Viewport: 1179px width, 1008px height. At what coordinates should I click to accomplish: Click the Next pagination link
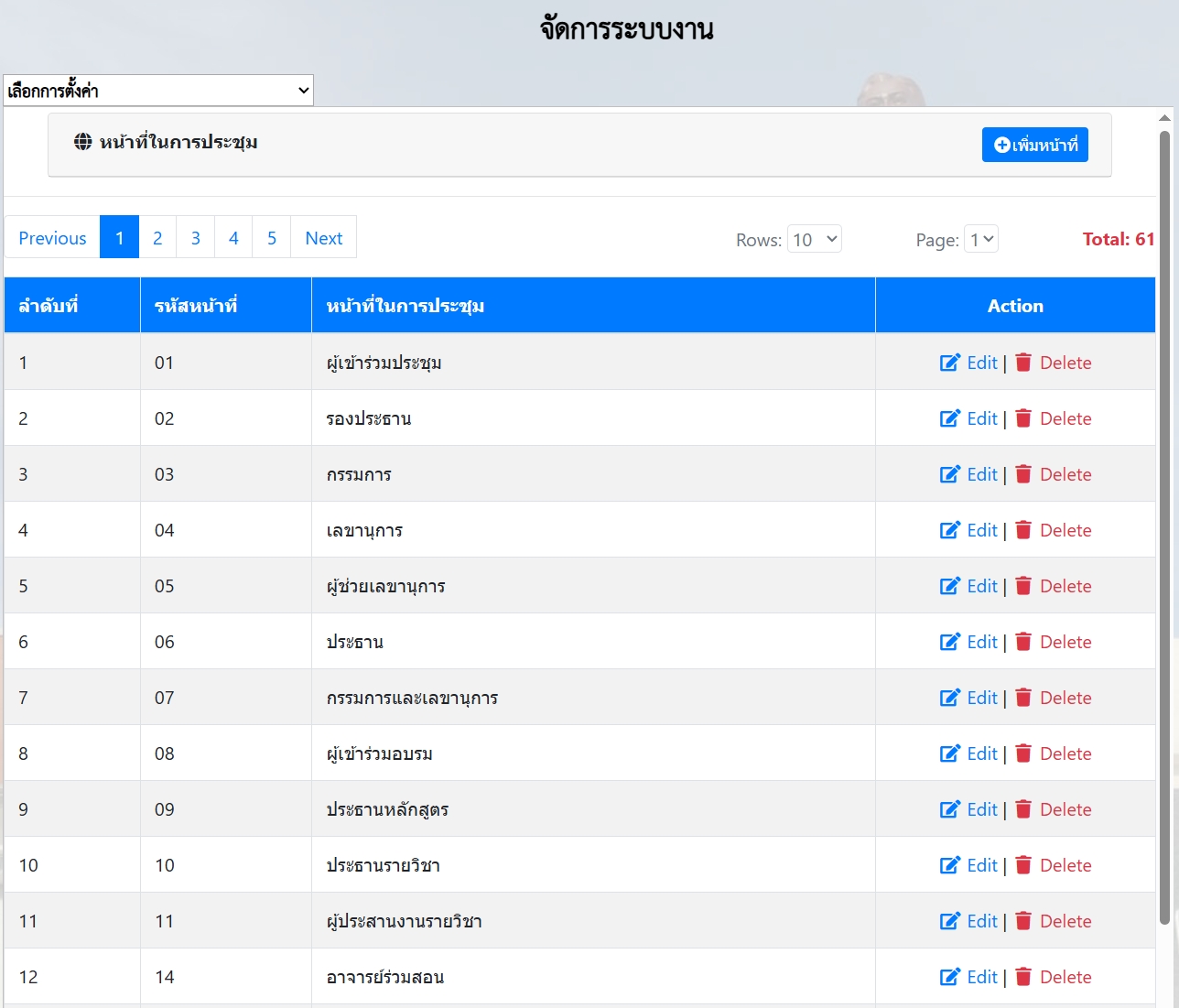[323, 238]
